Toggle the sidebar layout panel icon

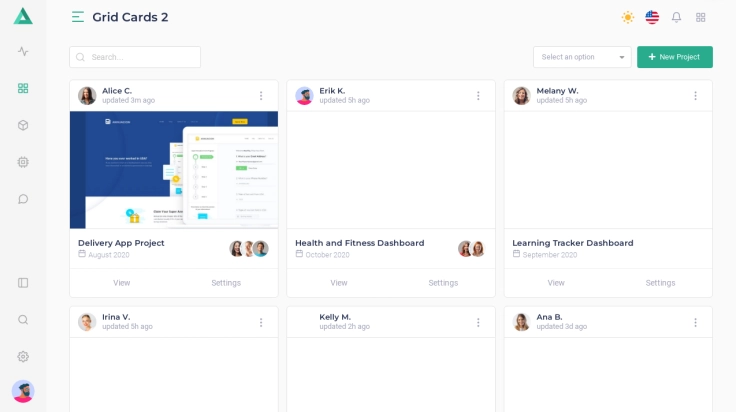click(x=23, y=283)
